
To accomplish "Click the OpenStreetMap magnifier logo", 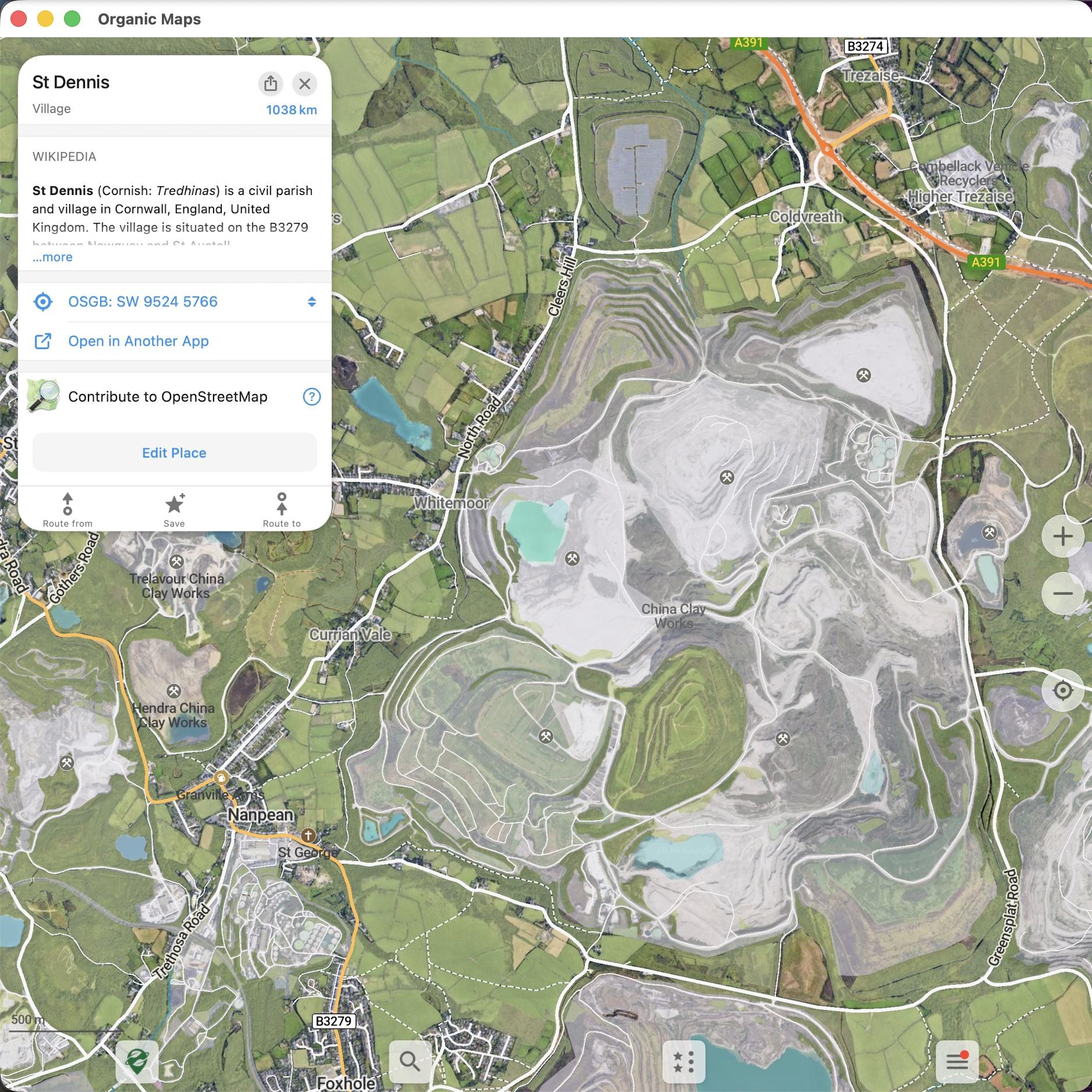I will pos(44,396).
